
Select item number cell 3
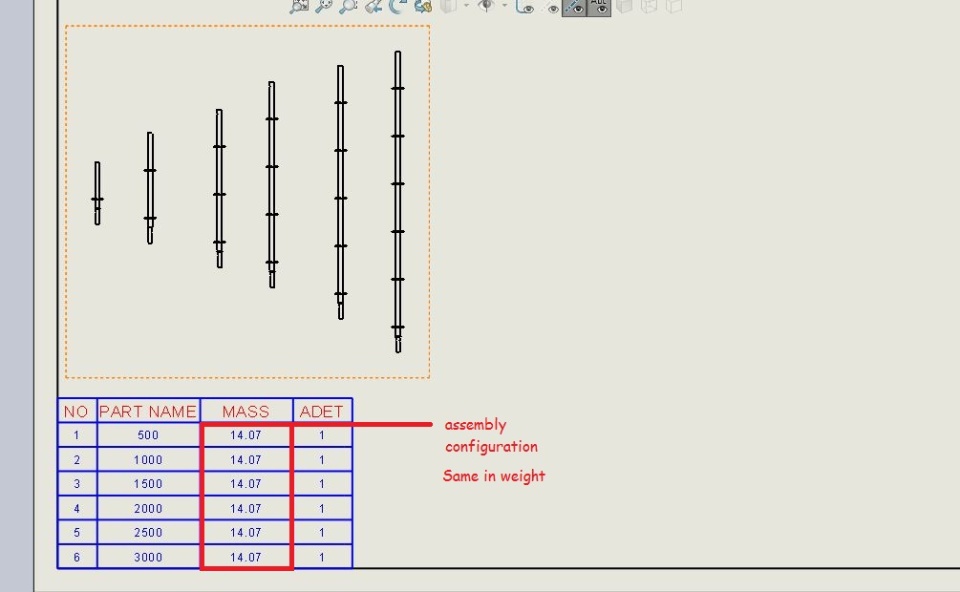tap(77, 484)
